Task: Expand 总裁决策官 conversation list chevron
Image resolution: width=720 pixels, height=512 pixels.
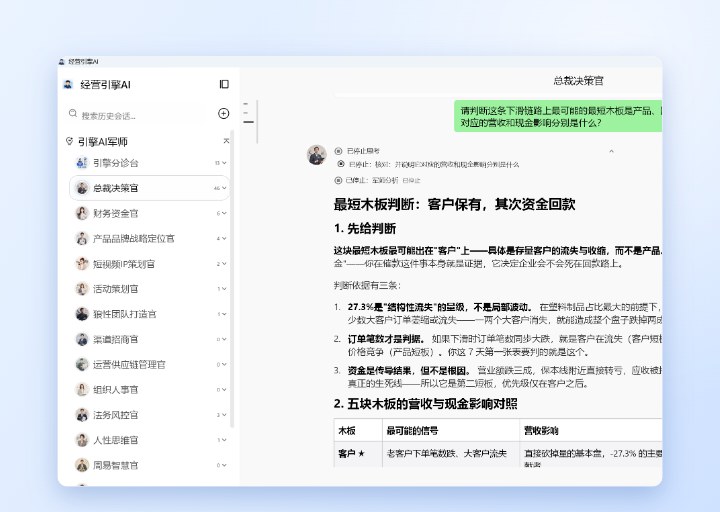Action: (x=224, y=188)
